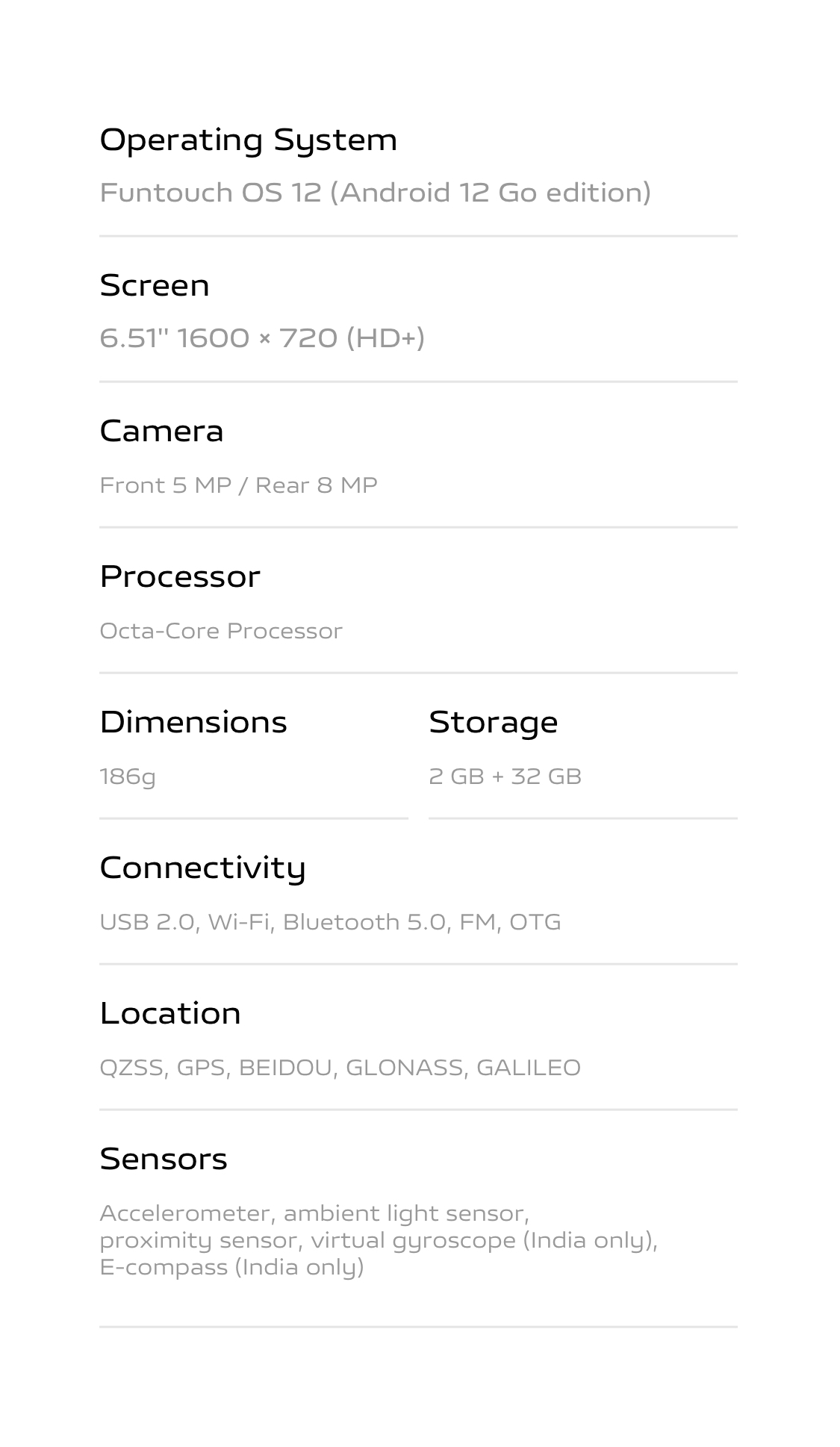Tap the GLONASS text in Location
This screenshot has width=840, height=1447.
(x=404, y=1068)
